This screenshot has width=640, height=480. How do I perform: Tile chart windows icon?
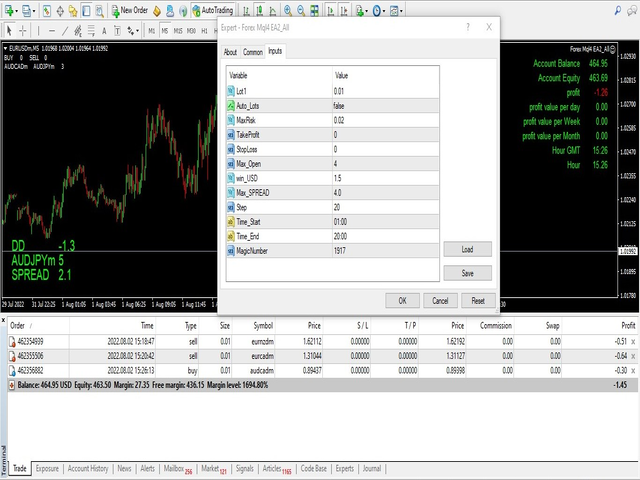point(314,11)
